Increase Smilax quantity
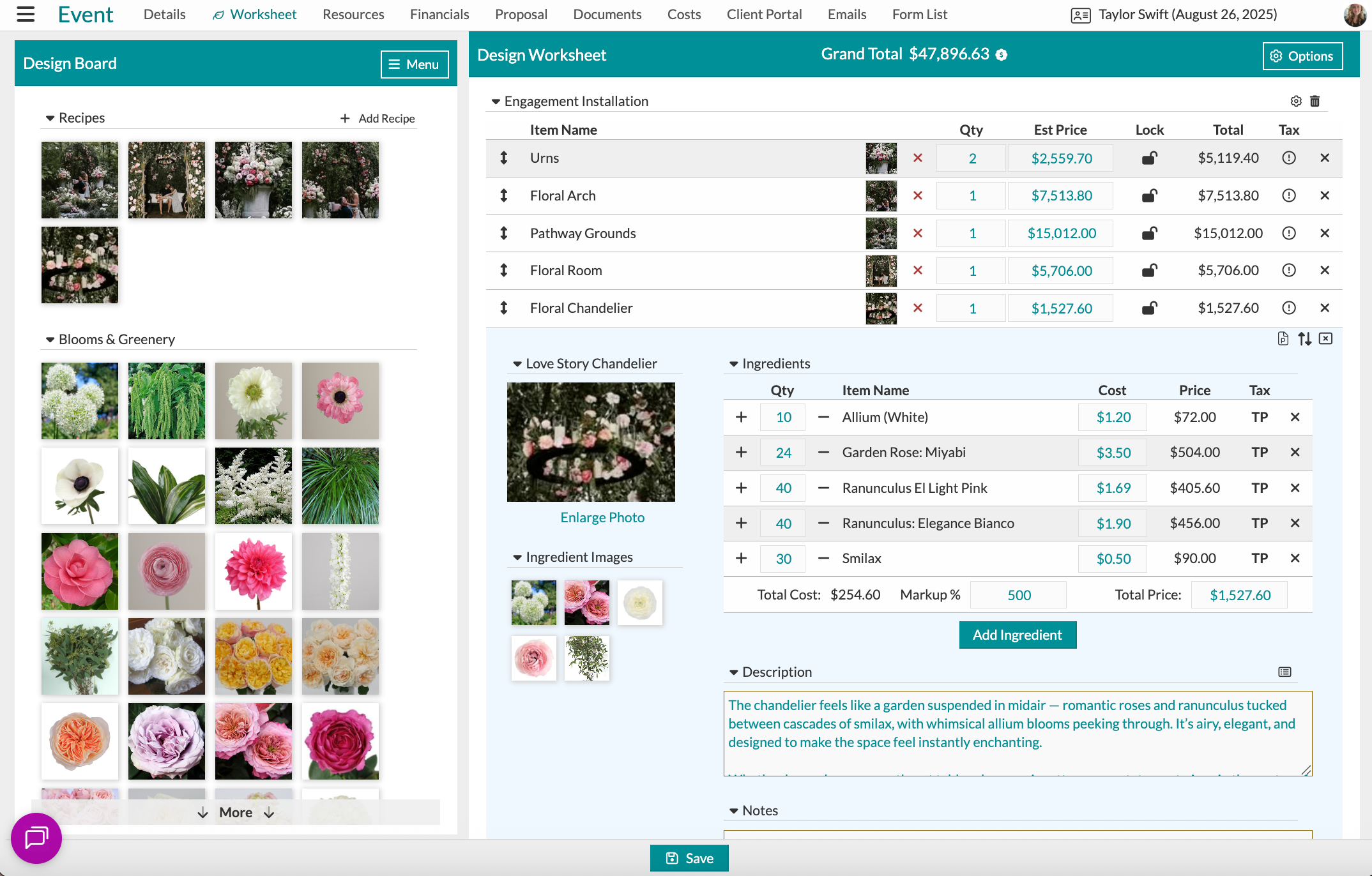Image resolution: width=1372 pixels, height=876 pixels. [741, 558]
